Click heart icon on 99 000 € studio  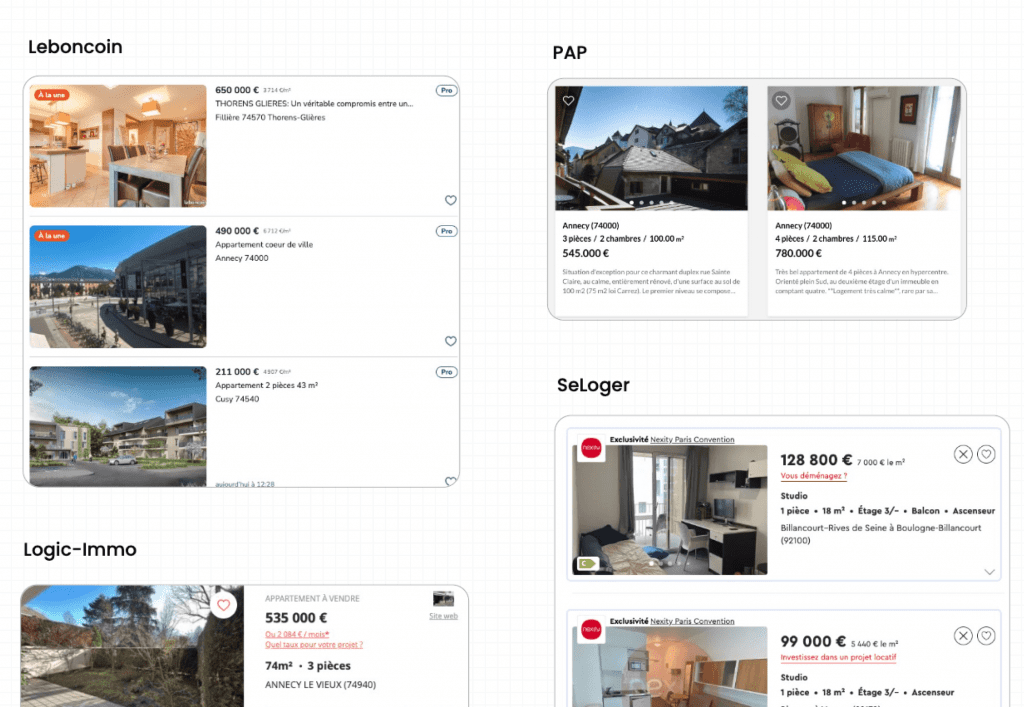point(986,636)
